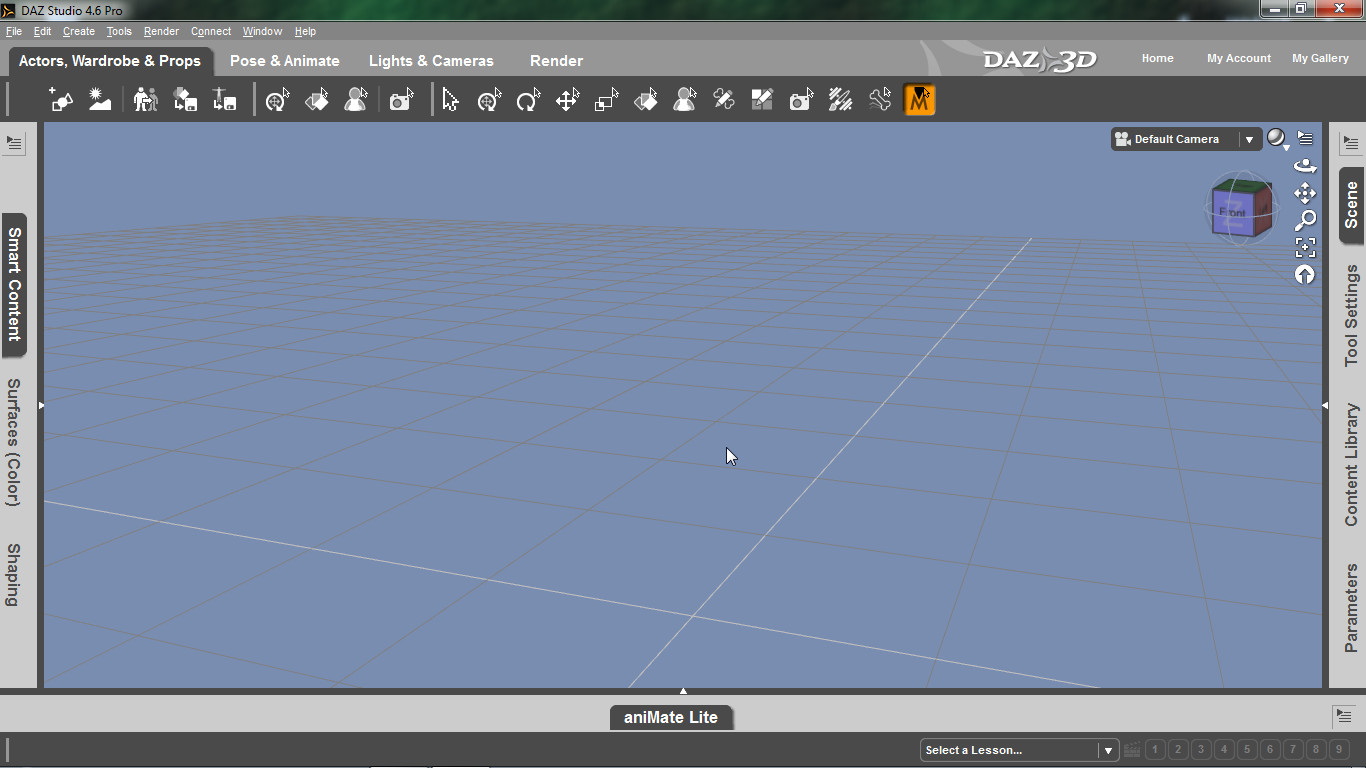Image resolution: width=1366 pixels, height=768 pixels.
Task: Open the Help menu
Action: click(x=305, y=31)
